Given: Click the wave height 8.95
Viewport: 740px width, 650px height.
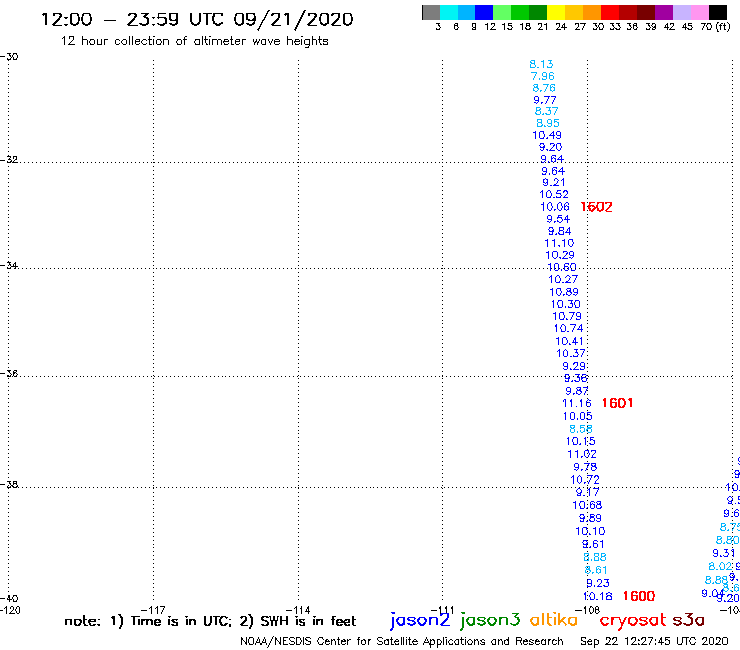Looking at the screenshot, I should tap(547, 123).
